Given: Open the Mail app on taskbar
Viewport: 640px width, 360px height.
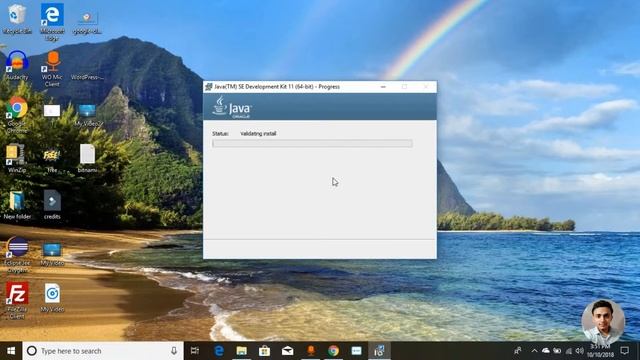Looking at the screenshot, I should click(x=288, y=351).
